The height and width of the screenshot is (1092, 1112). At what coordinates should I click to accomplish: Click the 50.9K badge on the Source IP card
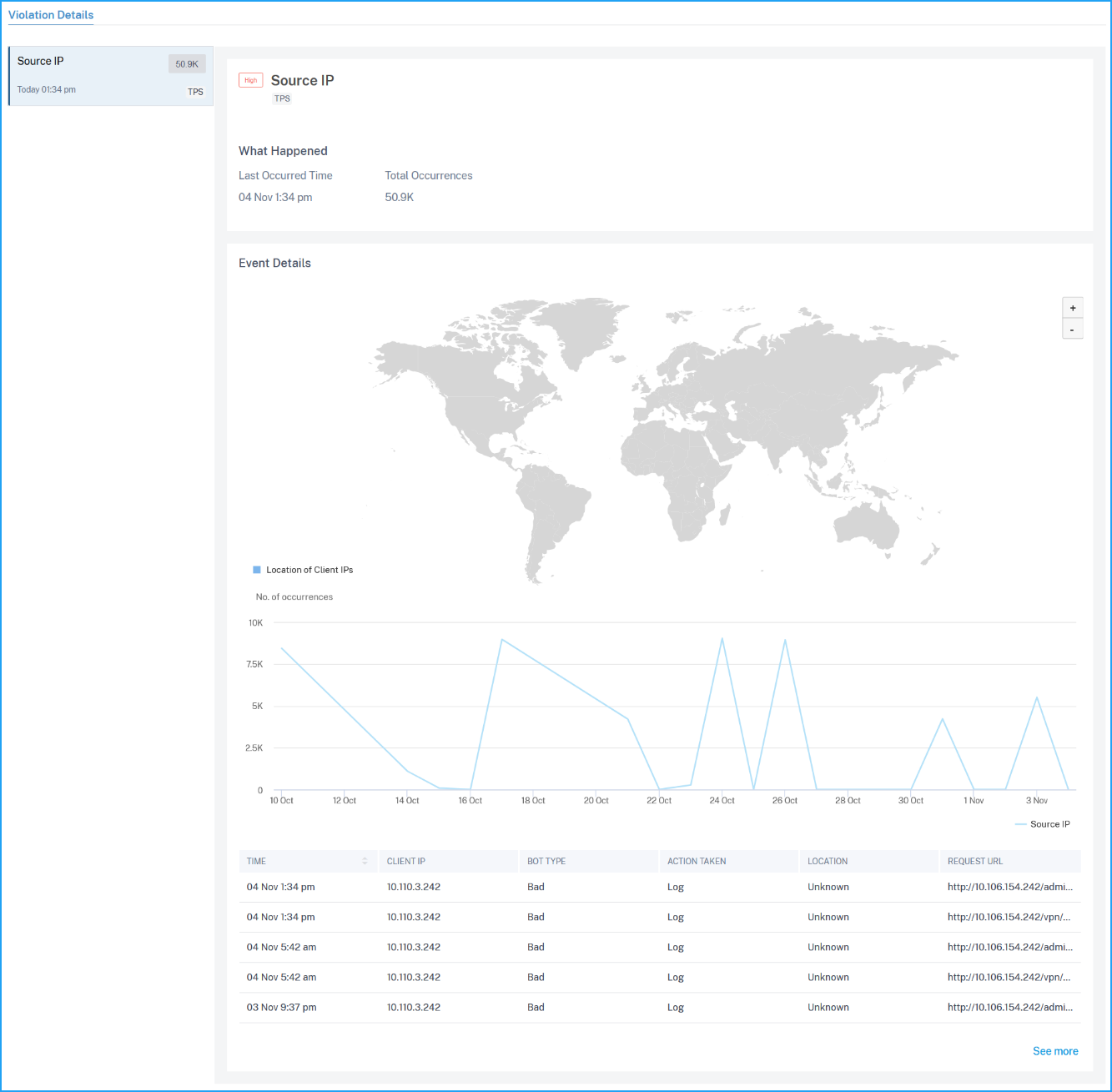[x=187, y=64]
